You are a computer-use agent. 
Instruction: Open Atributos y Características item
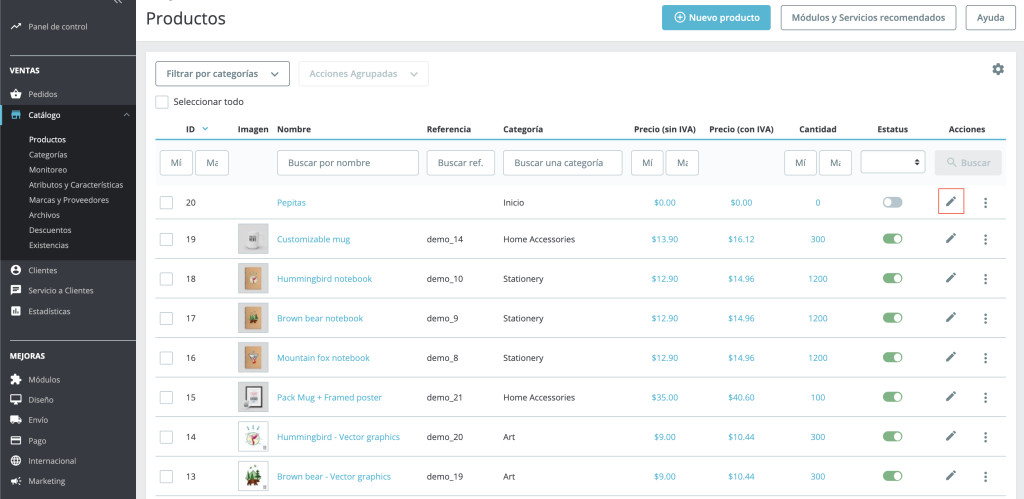pyautogui.click(x=76, y=185)
